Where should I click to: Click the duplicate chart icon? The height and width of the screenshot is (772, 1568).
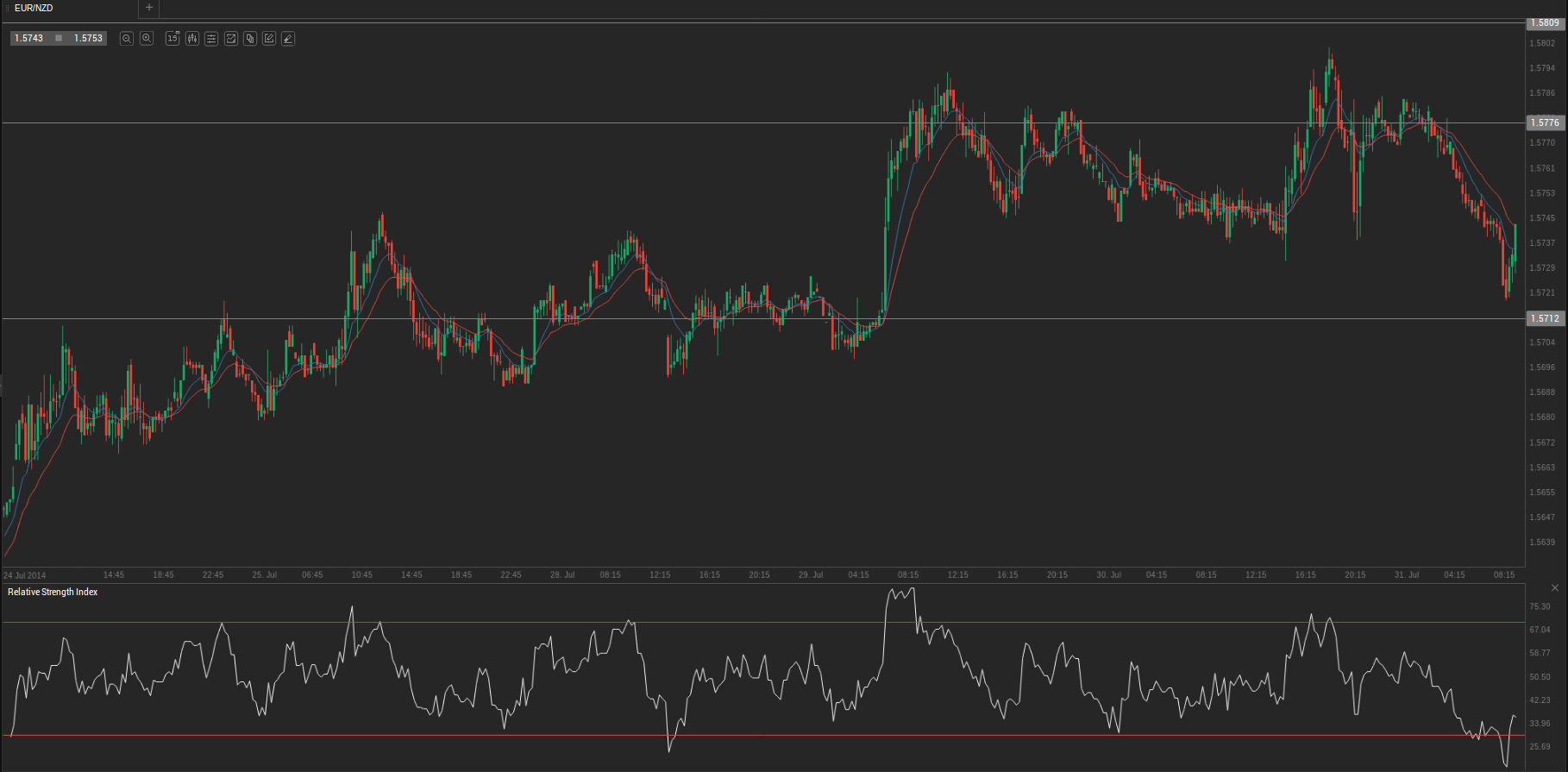pos(250,39)
